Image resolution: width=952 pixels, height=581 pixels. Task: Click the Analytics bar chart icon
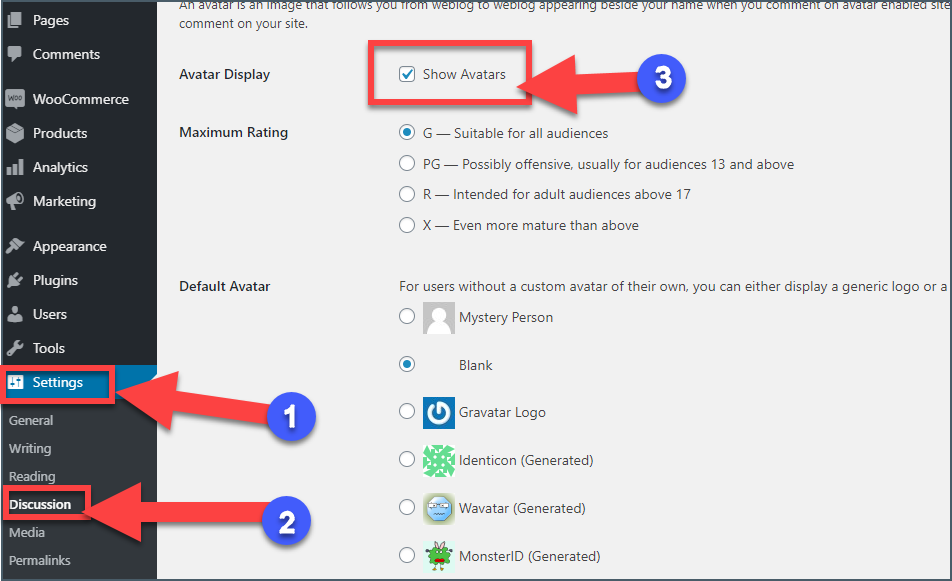click(x=15, y=167)
